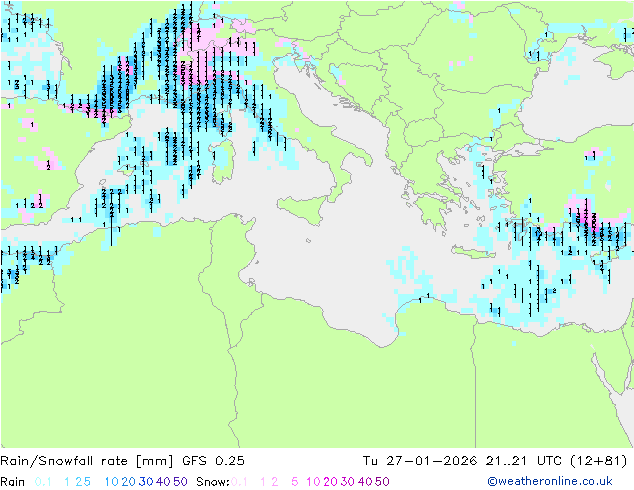
Task: Select the "(12+81)" forecast offset text
Action: point(598,461)
